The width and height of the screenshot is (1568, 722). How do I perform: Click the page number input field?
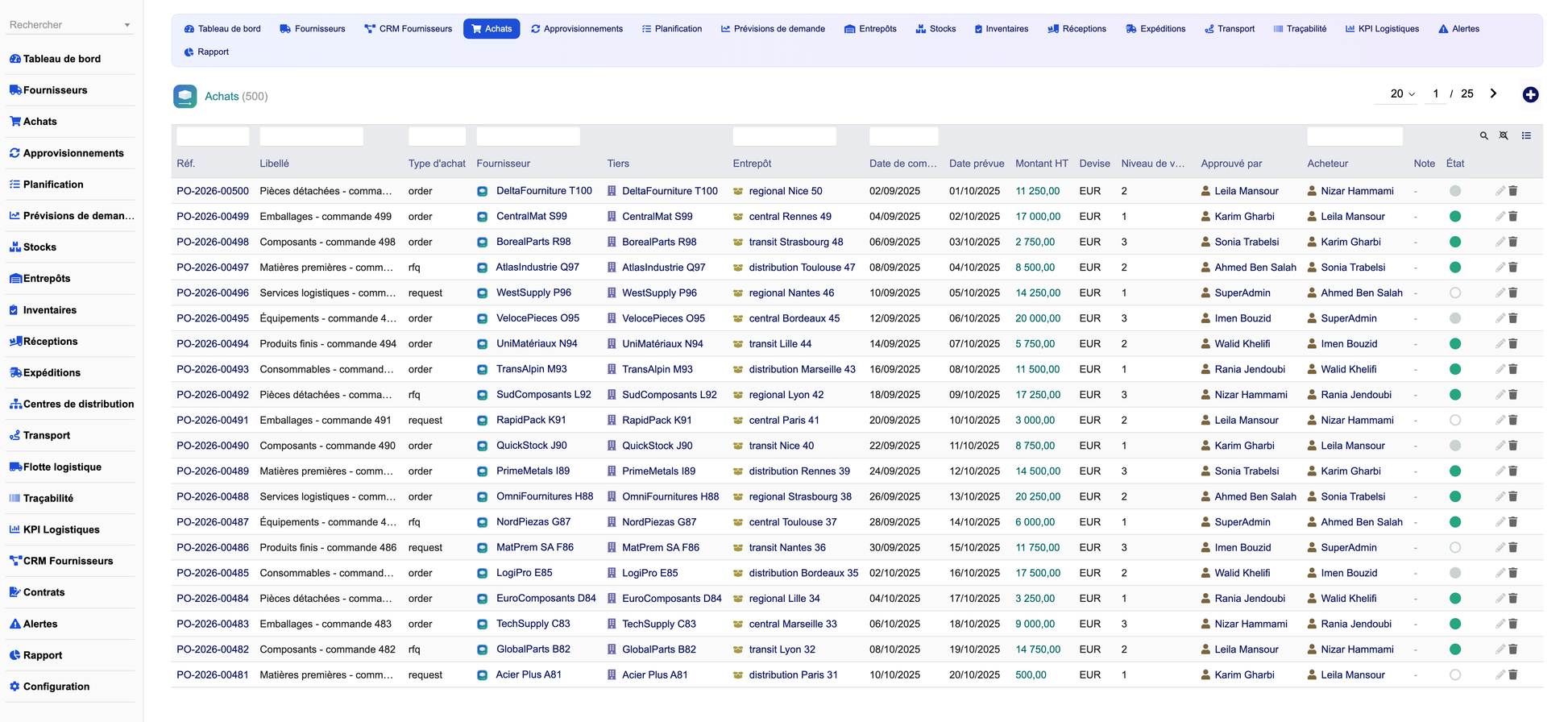click(x=1436, y=94)
